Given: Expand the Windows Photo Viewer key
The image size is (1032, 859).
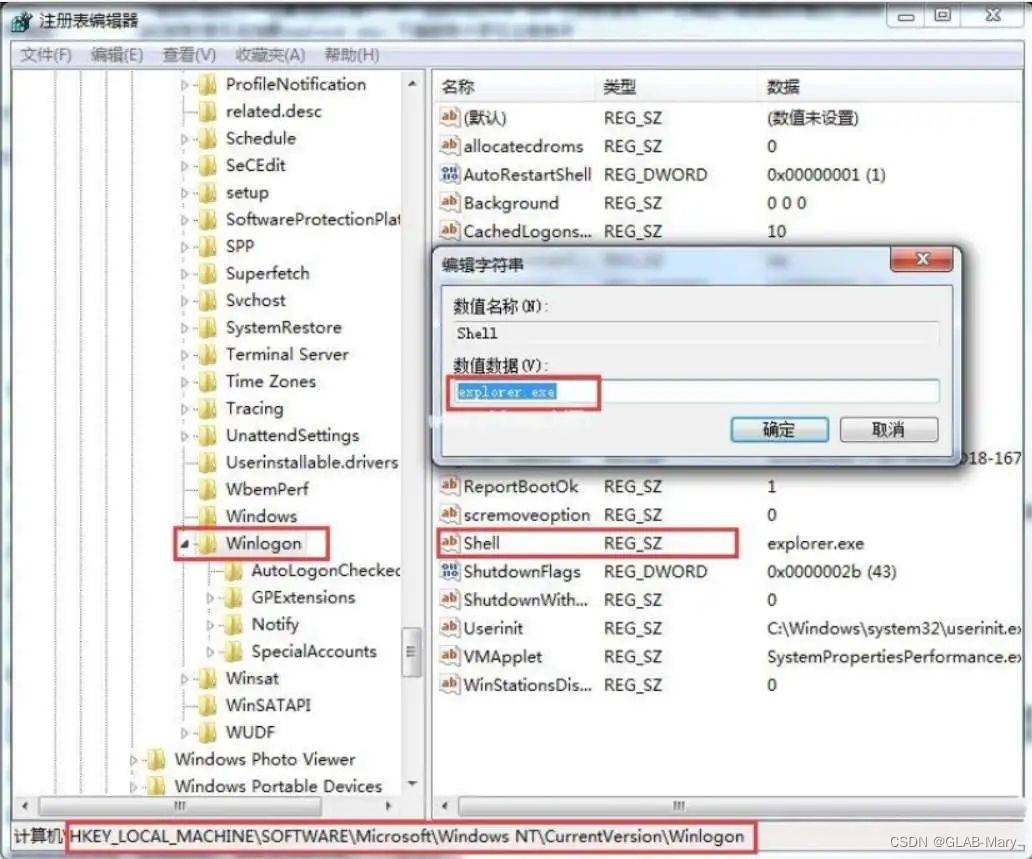Looking at the screenshot, I should point(134,760).
